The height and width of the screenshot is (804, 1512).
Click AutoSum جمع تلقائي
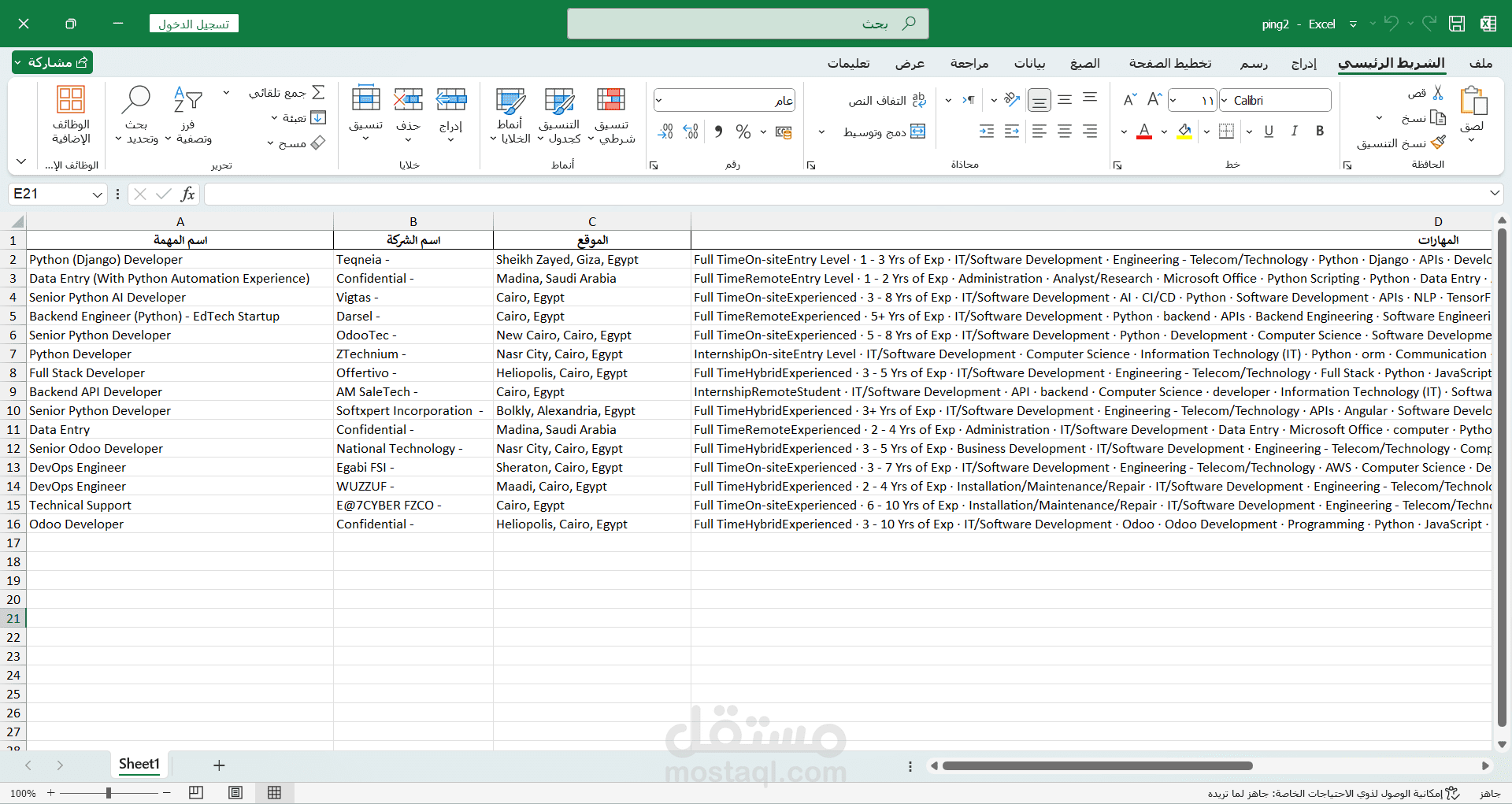[287, 92]
